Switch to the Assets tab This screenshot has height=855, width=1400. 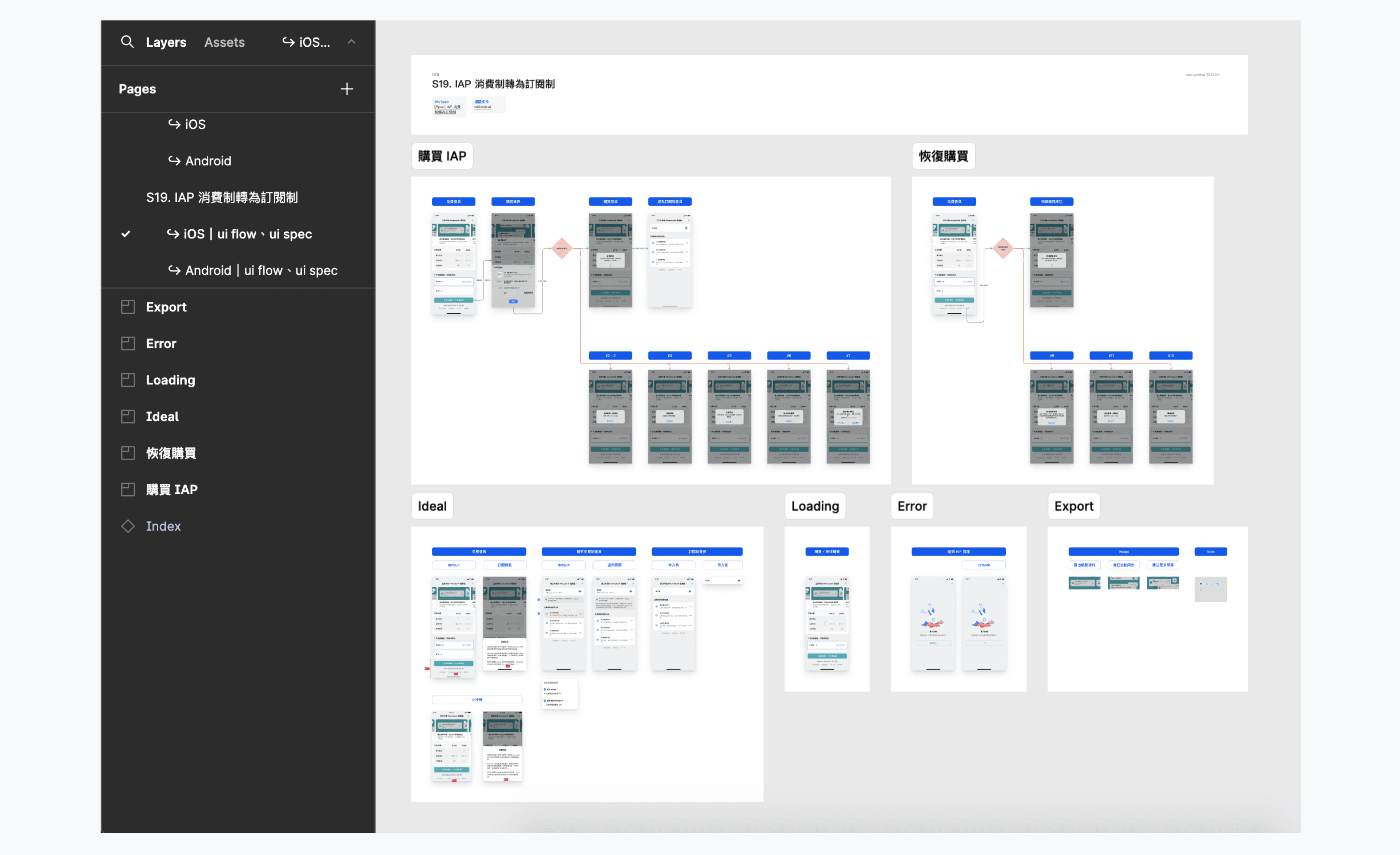[x=225, y=42]
